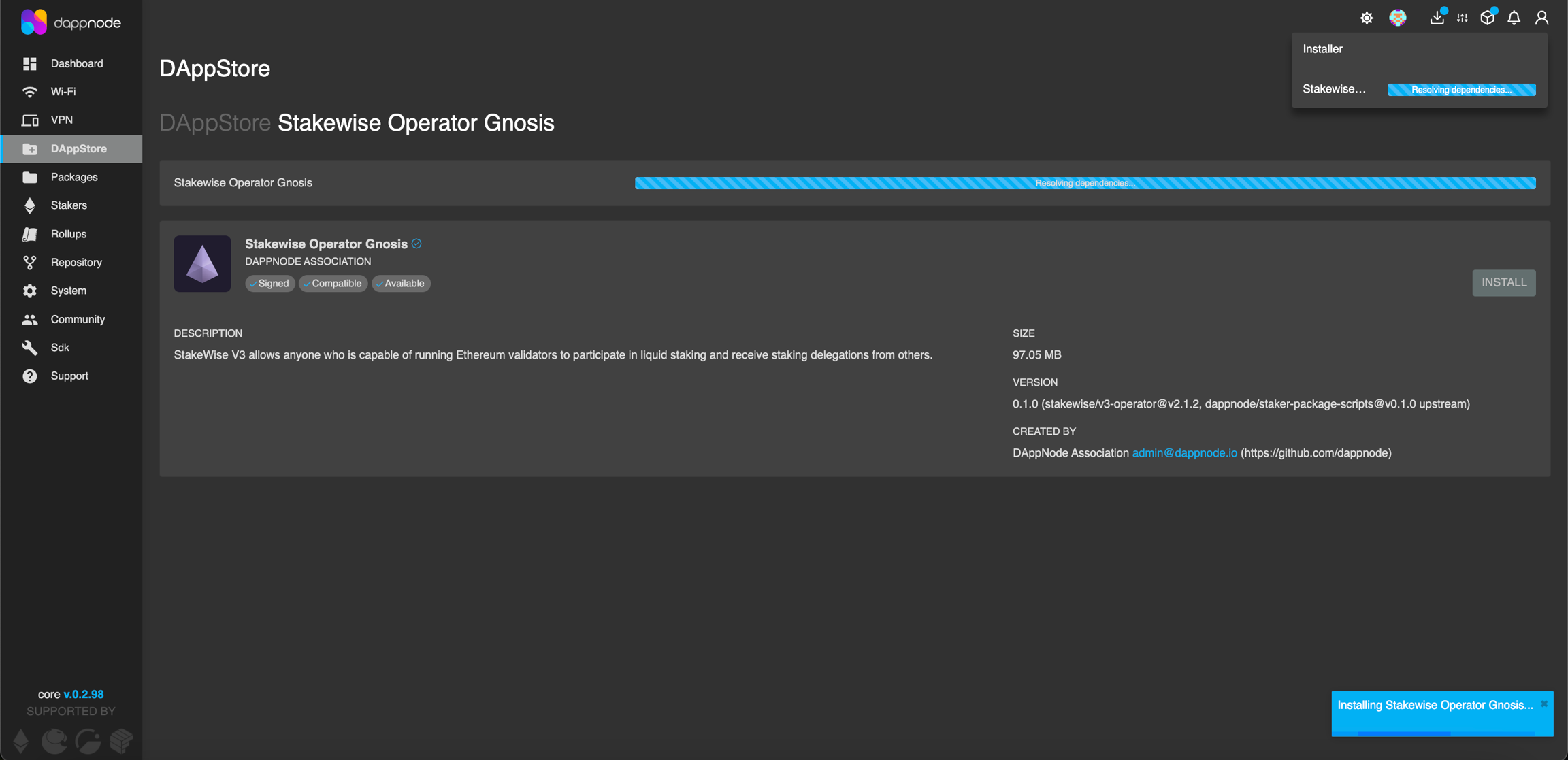The width and height of the screenshot is (1568, 760).
Task: Click the DAppStore breadcrumb text
Action: click(x=215, y=123)
